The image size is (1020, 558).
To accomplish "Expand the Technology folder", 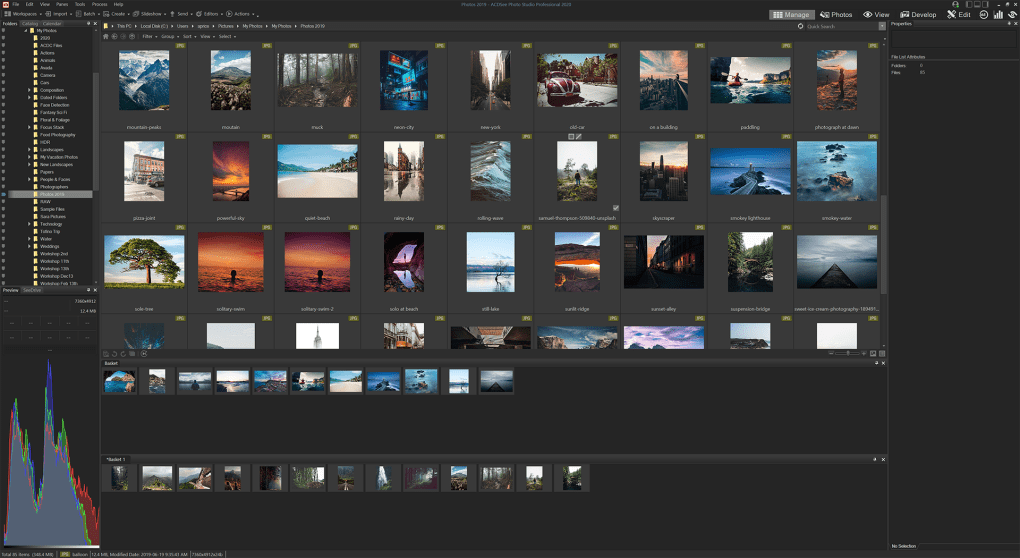I will 29,224.
